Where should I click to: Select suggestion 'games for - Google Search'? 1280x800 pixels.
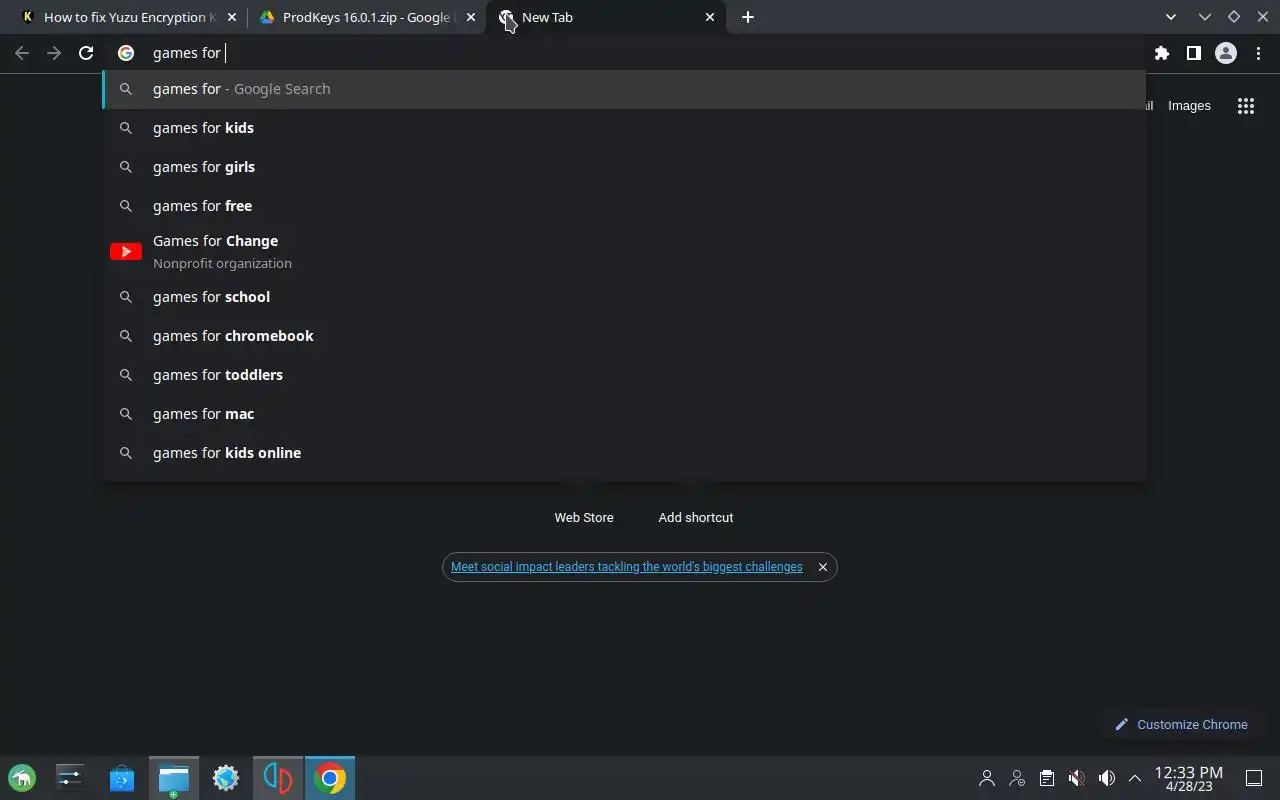coord(624,89)
